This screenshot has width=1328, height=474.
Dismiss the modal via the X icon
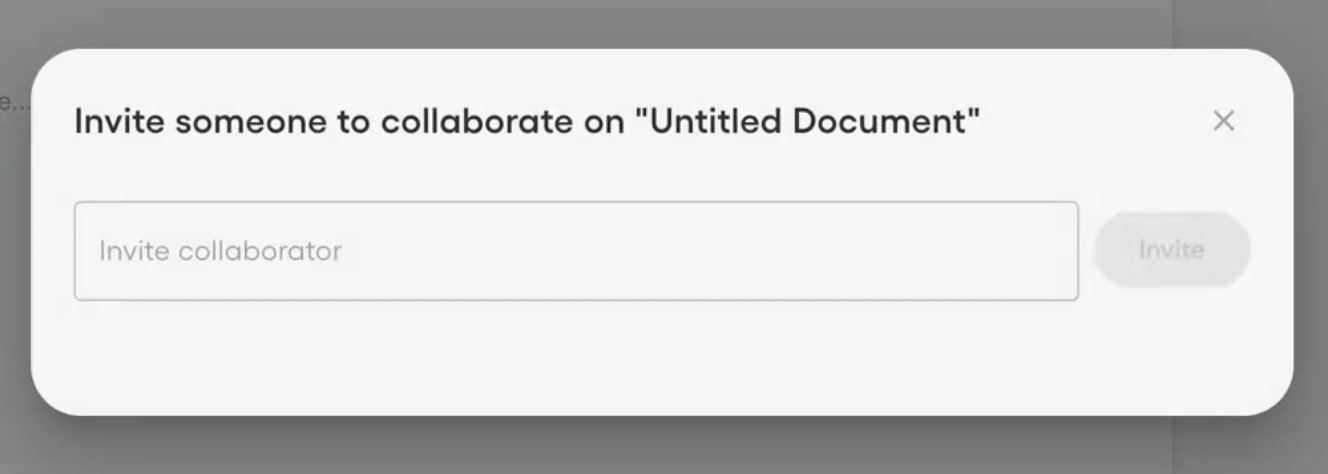coord(1223,121)
